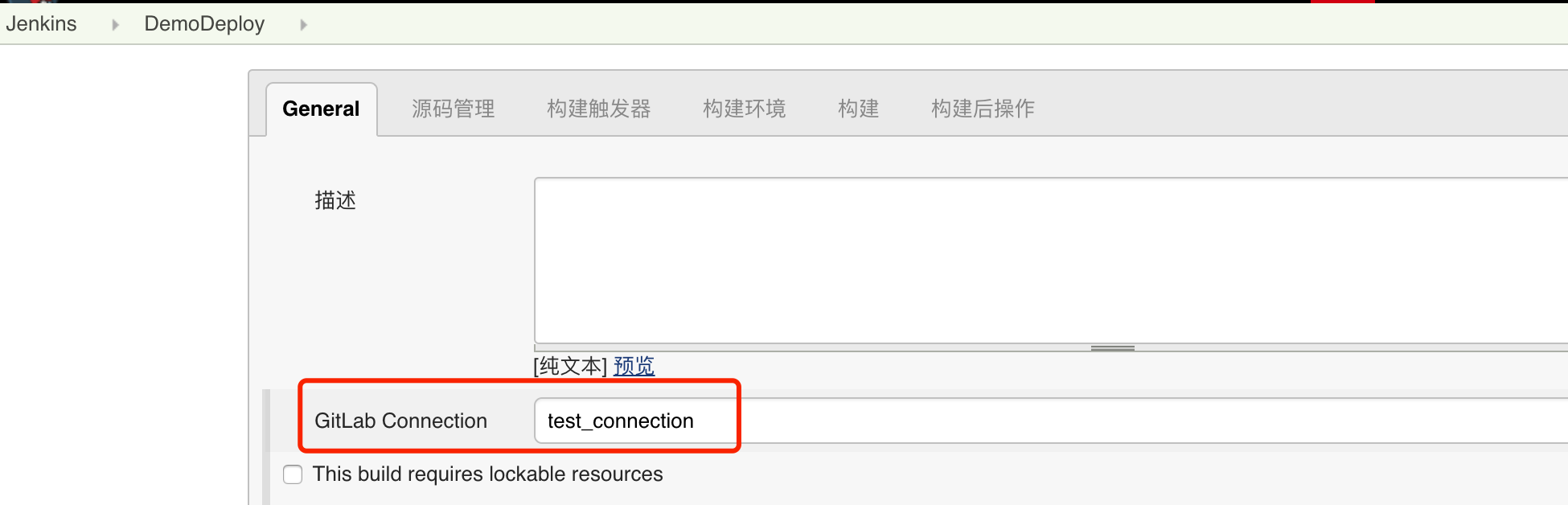Click 'This build requires lockable resources' label text
1568x505 pixels.
pyautogui.click(x=487, y=474)
